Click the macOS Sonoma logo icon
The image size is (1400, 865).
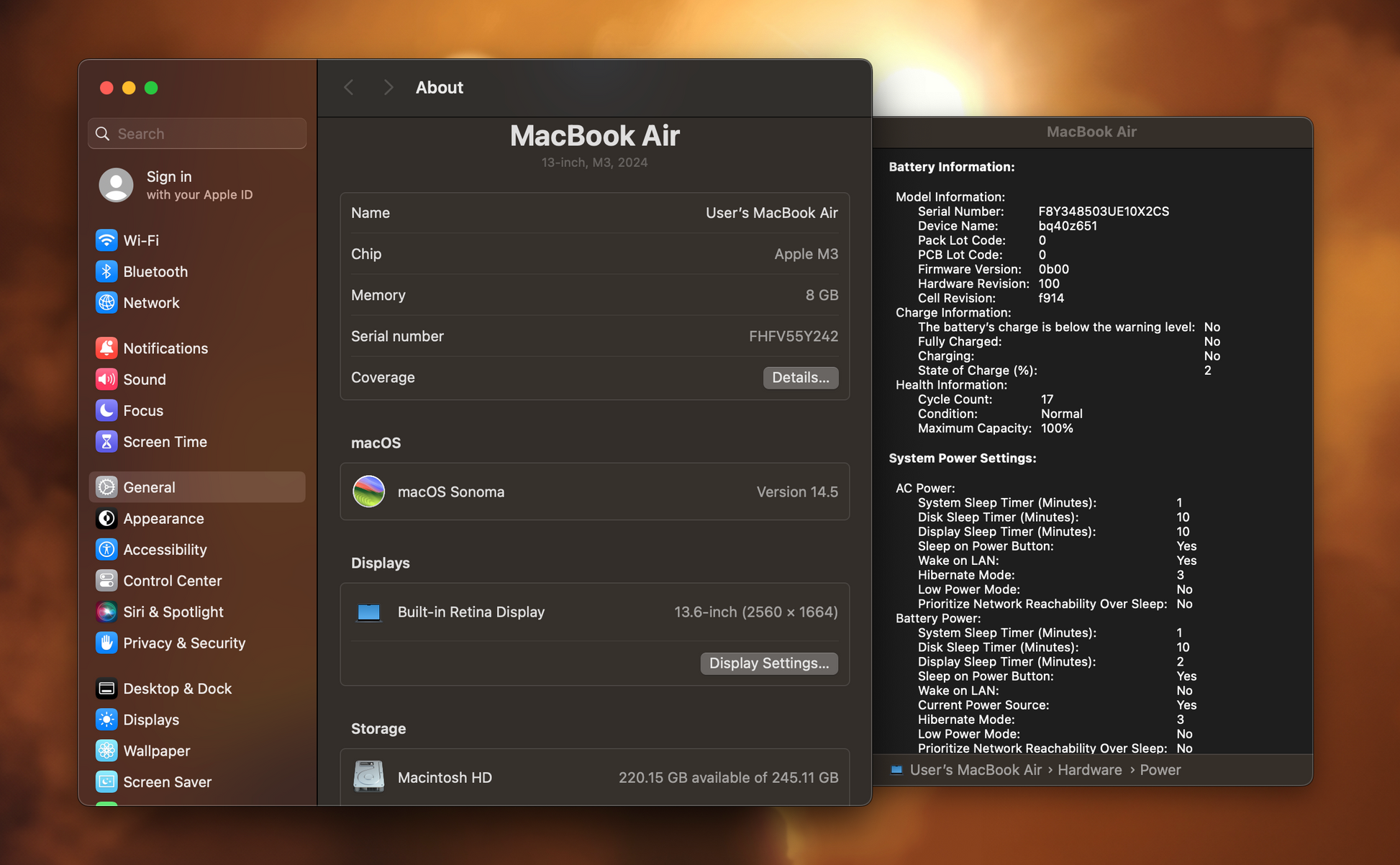[x=368, y=492]
